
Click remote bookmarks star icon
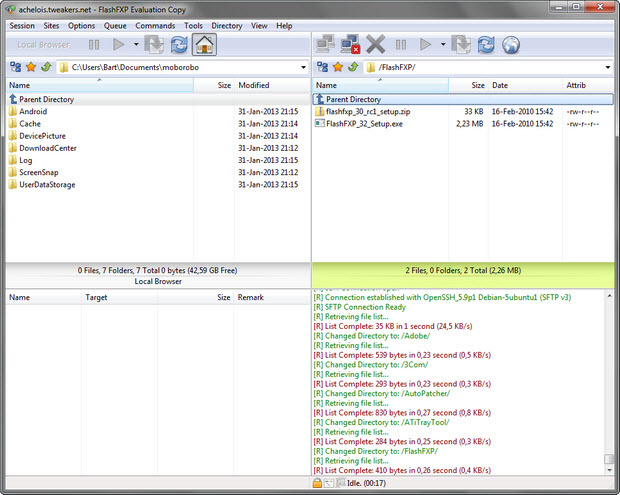[338, 67]
